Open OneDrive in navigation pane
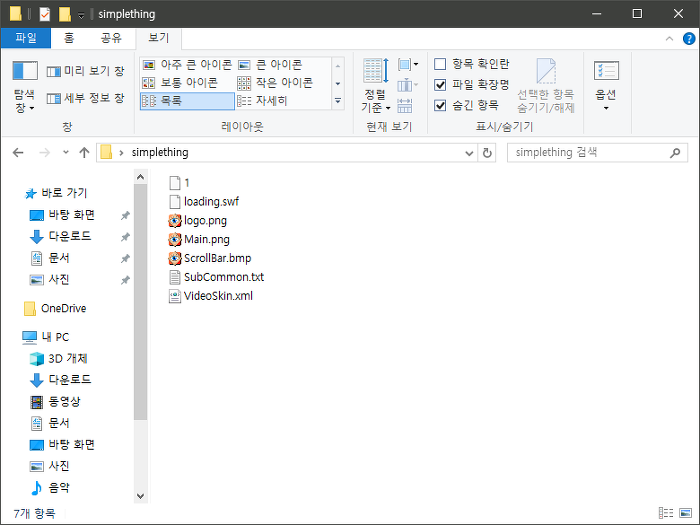Screen dimensions: 700x525 (x=55, y=308)
